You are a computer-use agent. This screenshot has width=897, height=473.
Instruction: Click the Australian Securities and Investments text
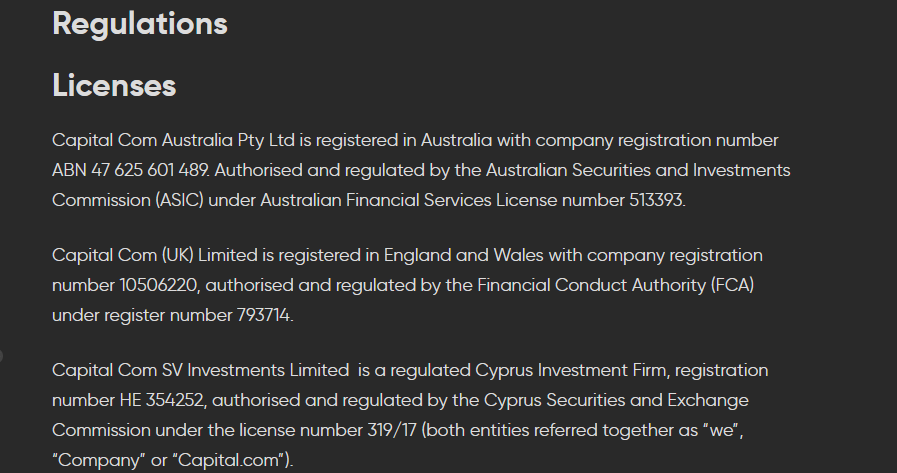(638, 170)
